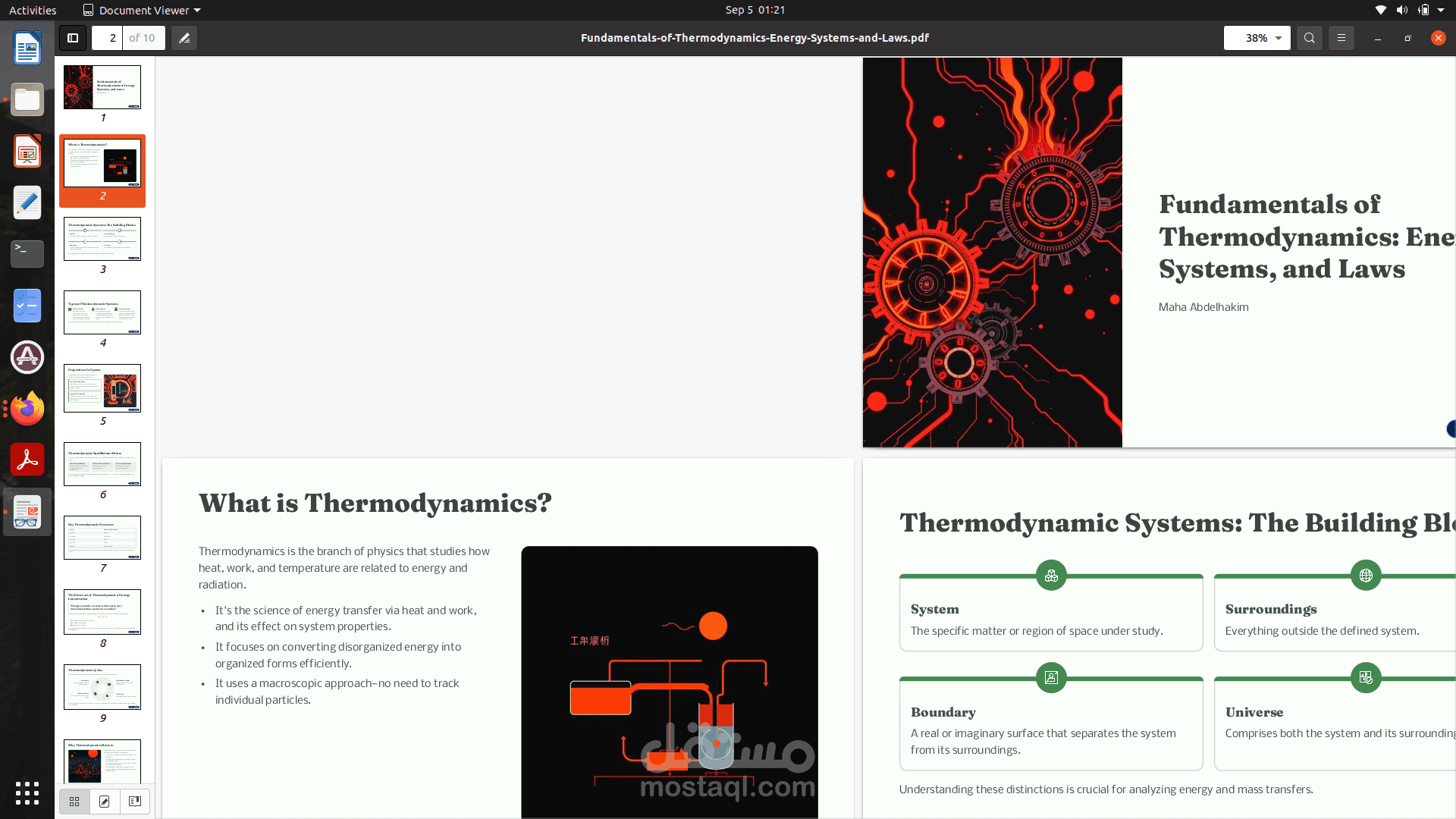
Task: Click the page number input field
Action: tap(108, 38)
